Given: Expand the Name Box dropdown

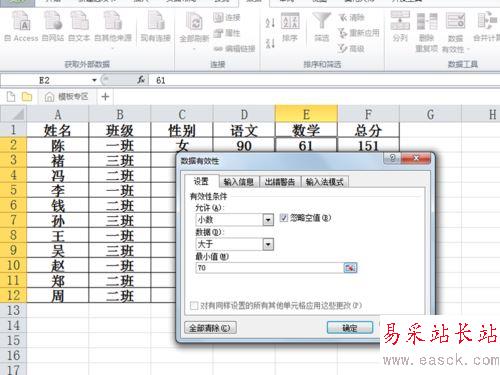Looking at the screenshot, I should [94, 80].
